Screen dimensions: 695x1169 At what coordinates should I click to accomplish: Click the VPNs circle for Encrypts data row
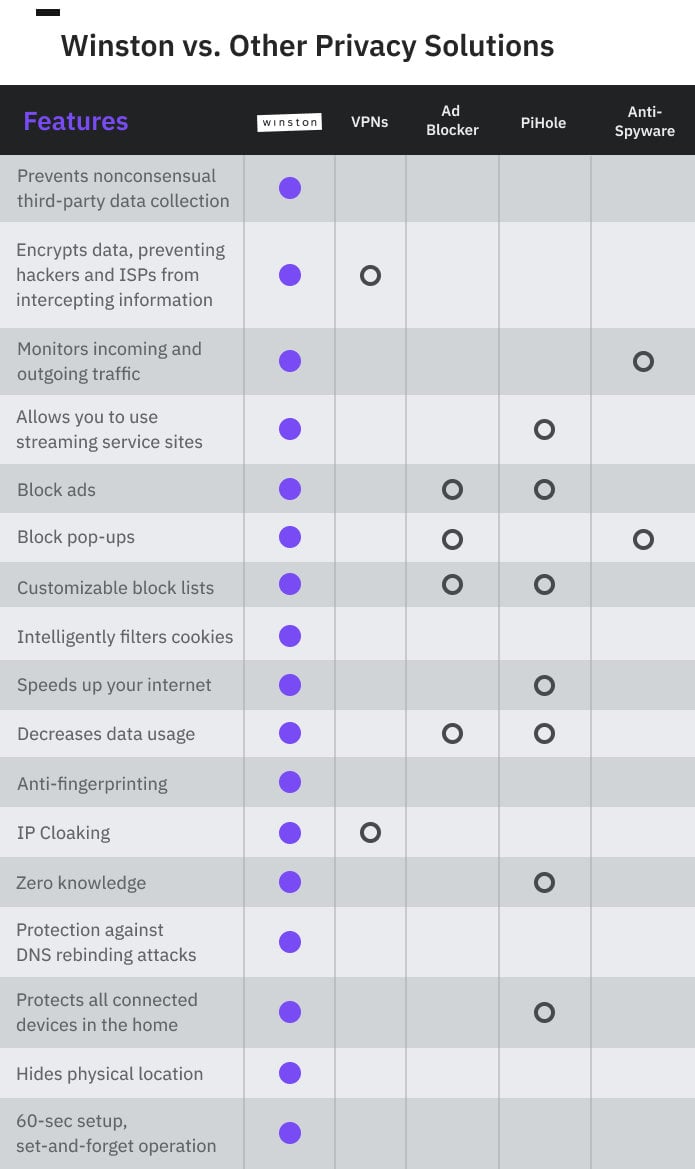tap(370, 275)
